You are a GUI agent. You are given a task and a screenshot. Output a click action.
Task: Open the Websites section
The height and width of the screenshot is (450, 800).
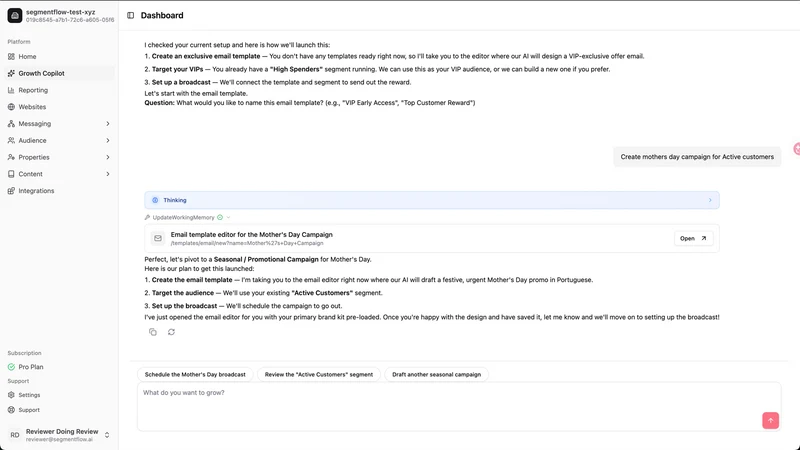tap(59, 107)
